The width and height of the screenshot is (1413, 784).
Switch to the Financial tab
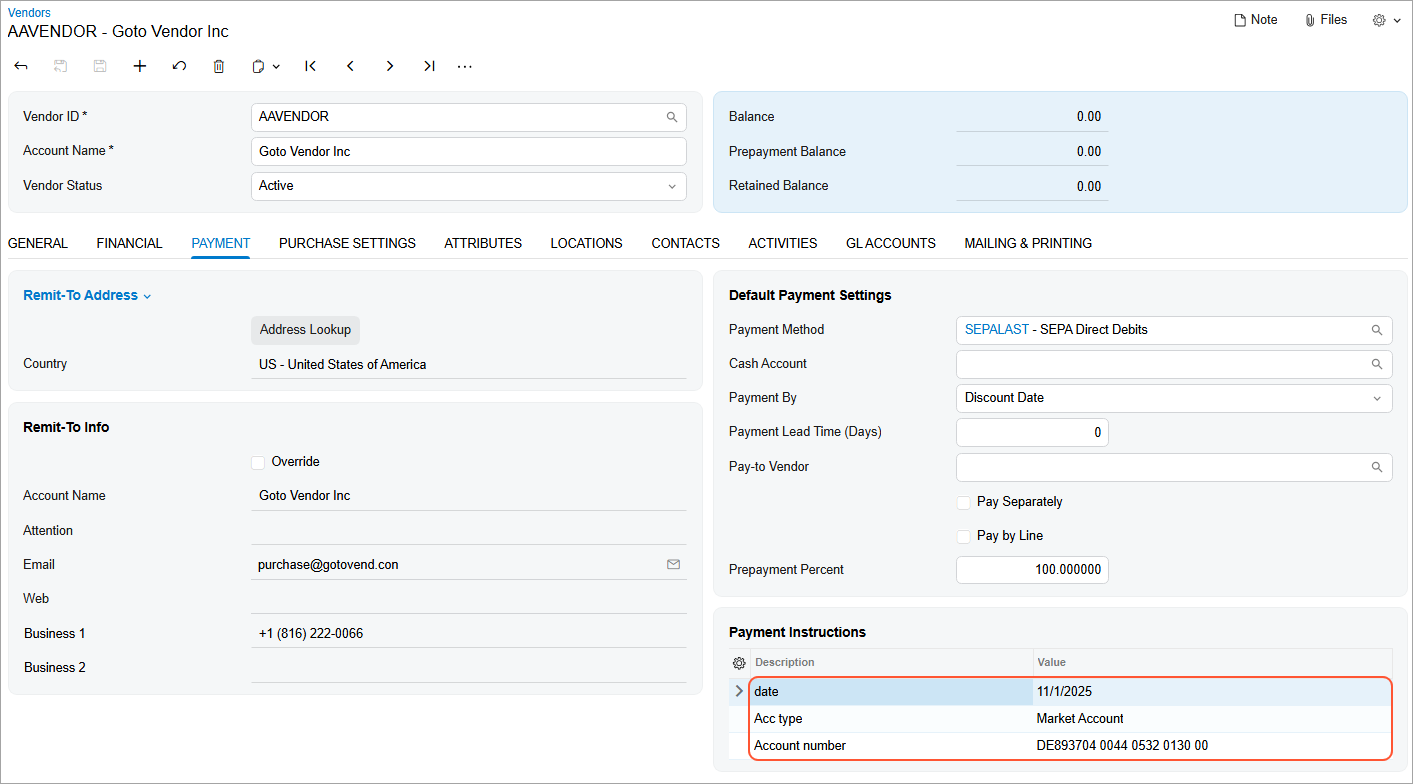tap(130, 243)
